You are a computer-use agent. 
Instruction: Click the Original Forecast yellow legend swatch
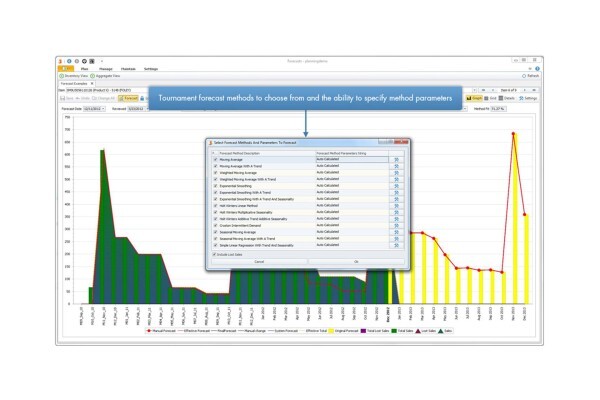click(331, 331)
